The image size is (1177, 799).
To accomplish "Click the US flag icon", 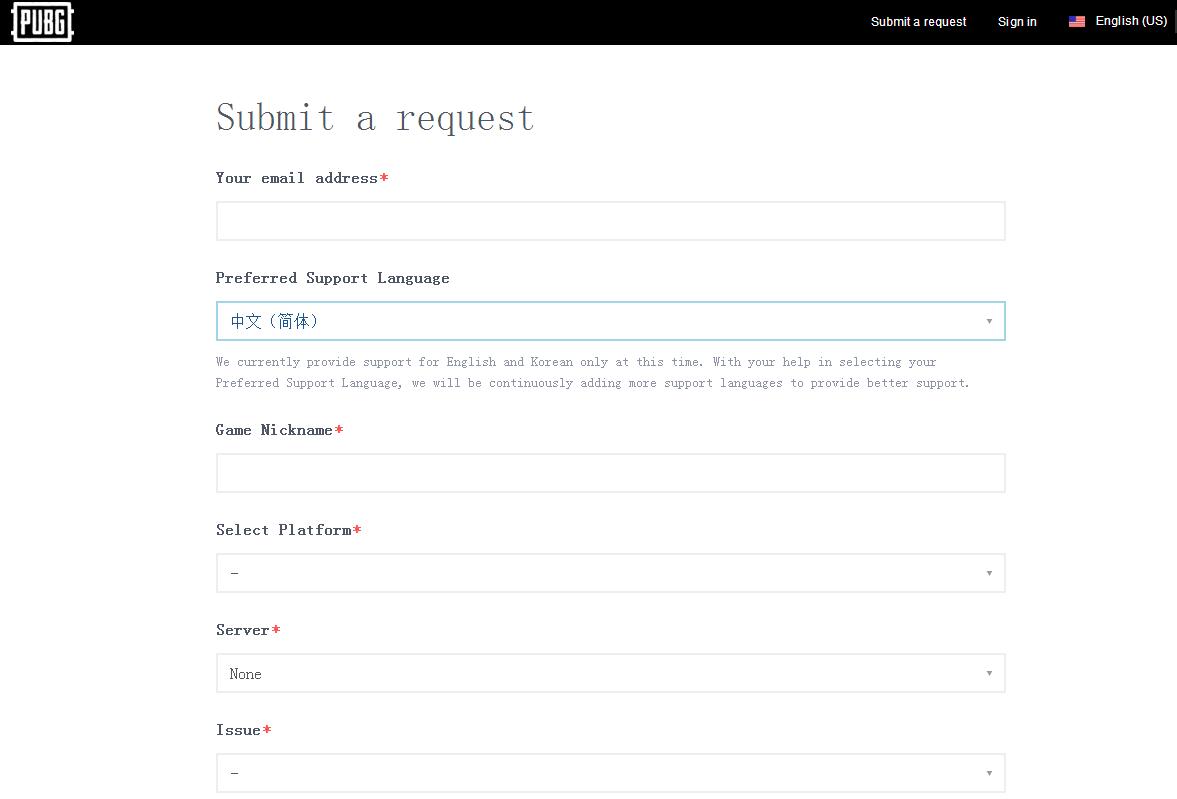I will [x=1076, y=21].
